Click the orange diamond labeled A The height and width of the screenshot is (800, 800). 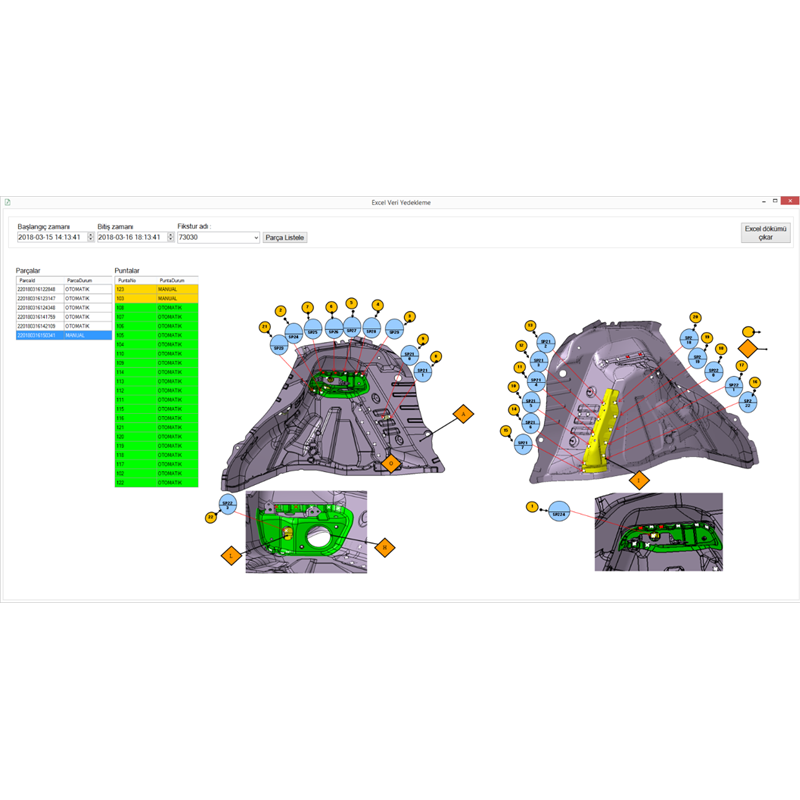[463, 414]
